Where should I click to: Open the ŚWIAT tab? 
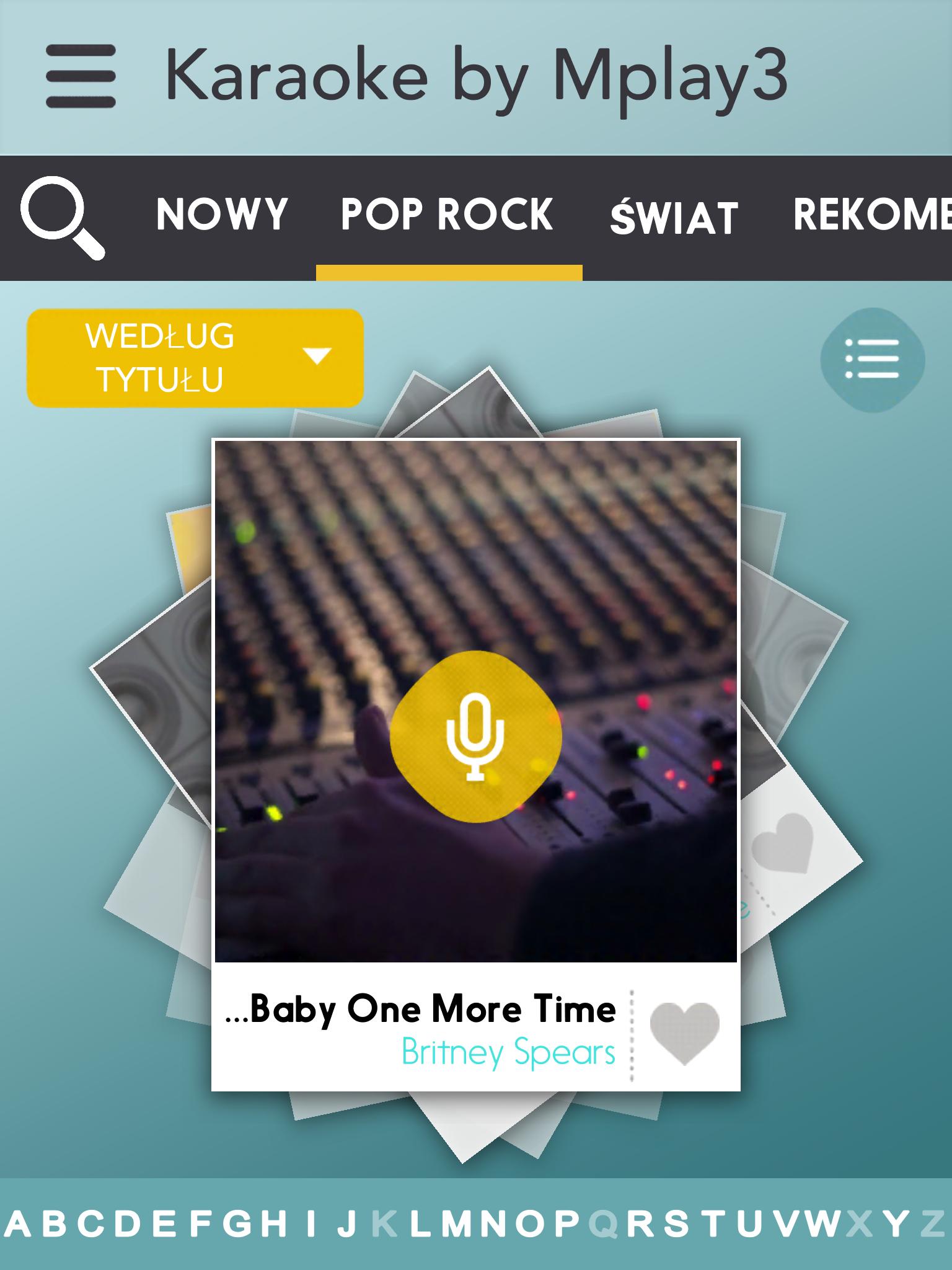(674, 215)
